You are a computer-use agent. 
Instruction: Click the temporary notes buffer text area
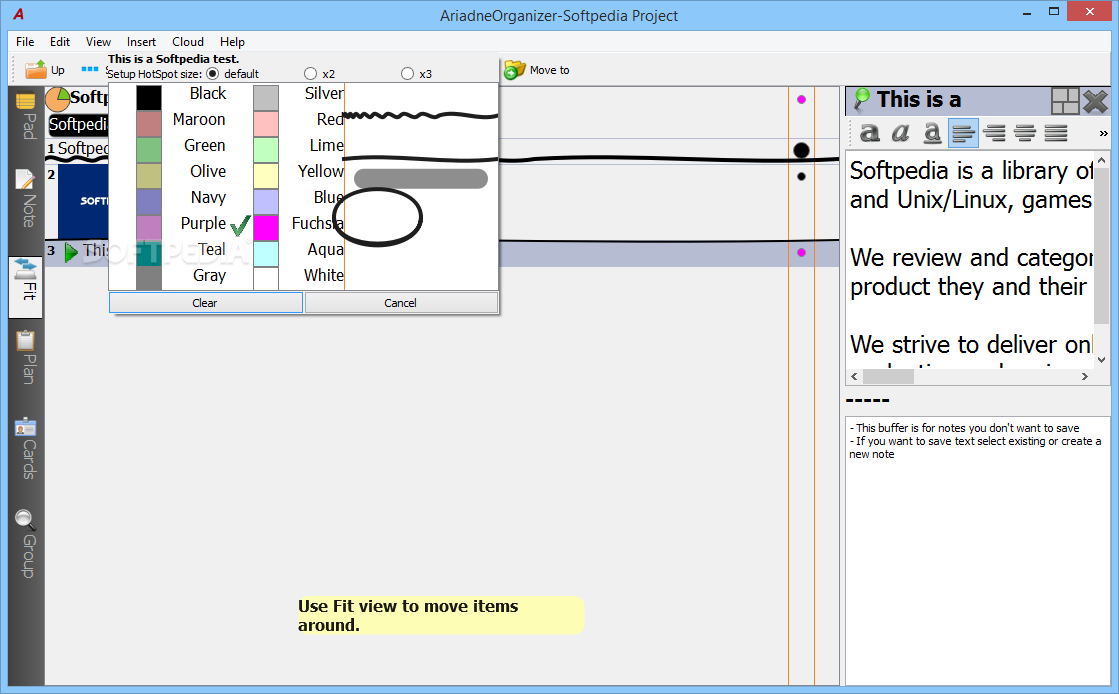(977, 550)
